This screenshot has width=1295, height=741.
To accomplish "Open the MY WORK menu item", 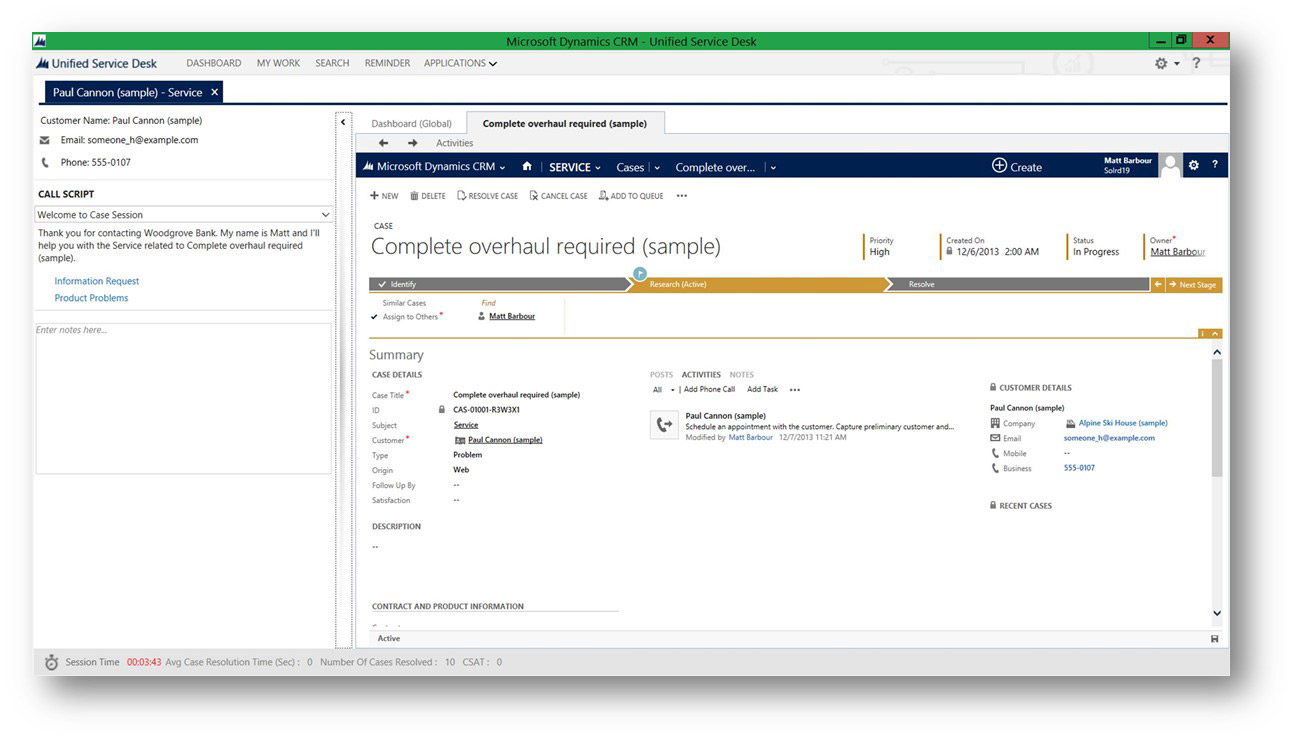I will [278, 63].
